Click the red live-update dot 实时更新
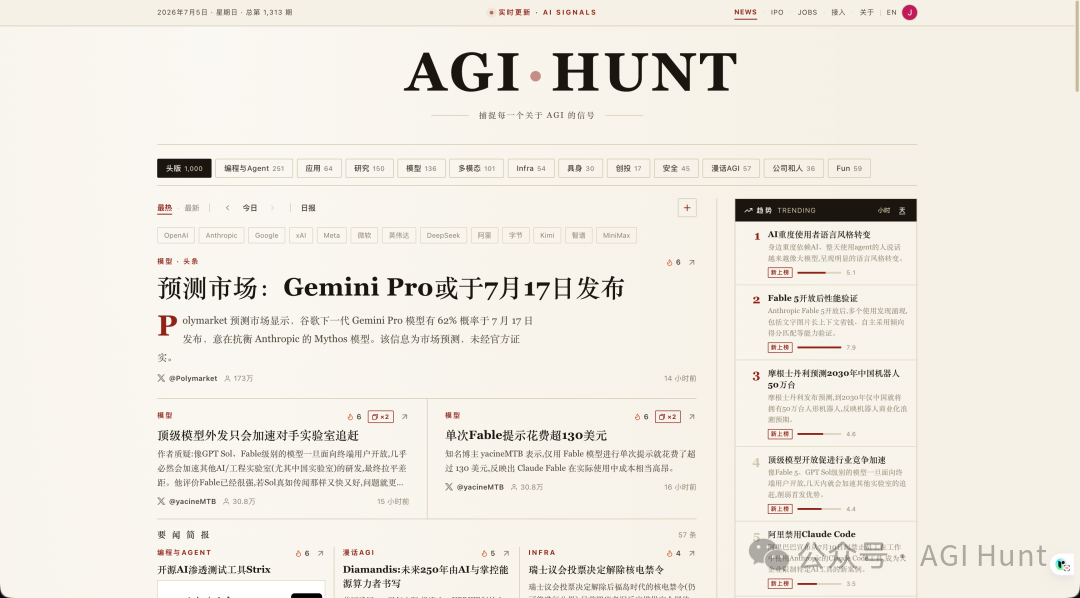The image size is (1080, 598). click(x=491, y=12)
